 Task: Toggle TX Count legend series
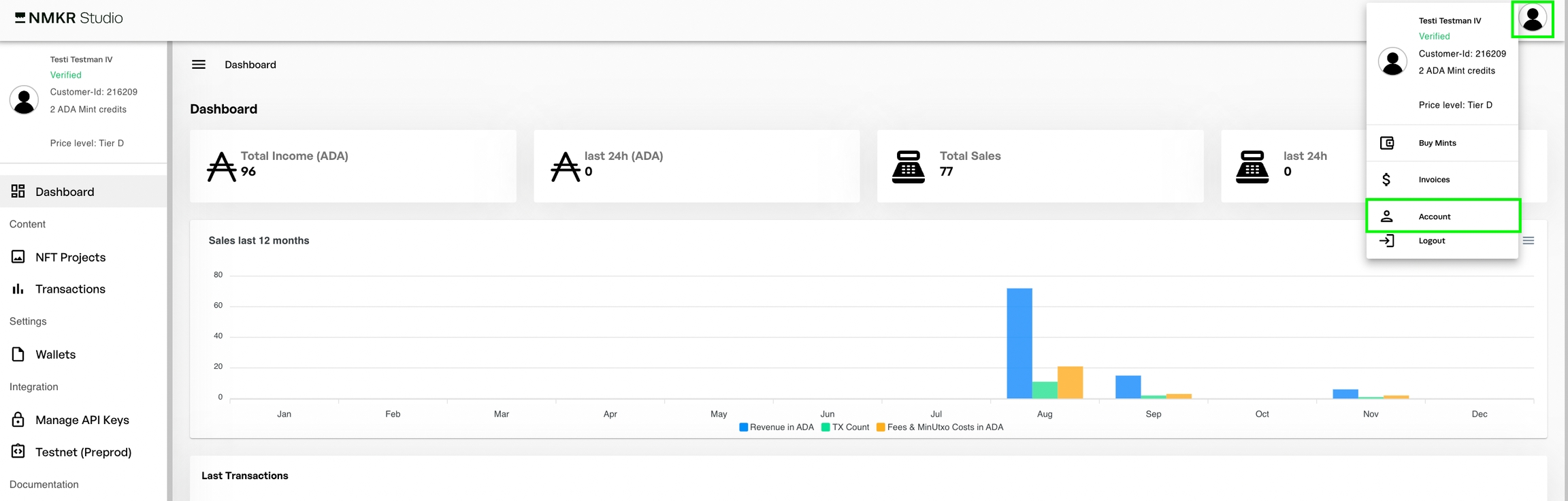tap(845, 427)
